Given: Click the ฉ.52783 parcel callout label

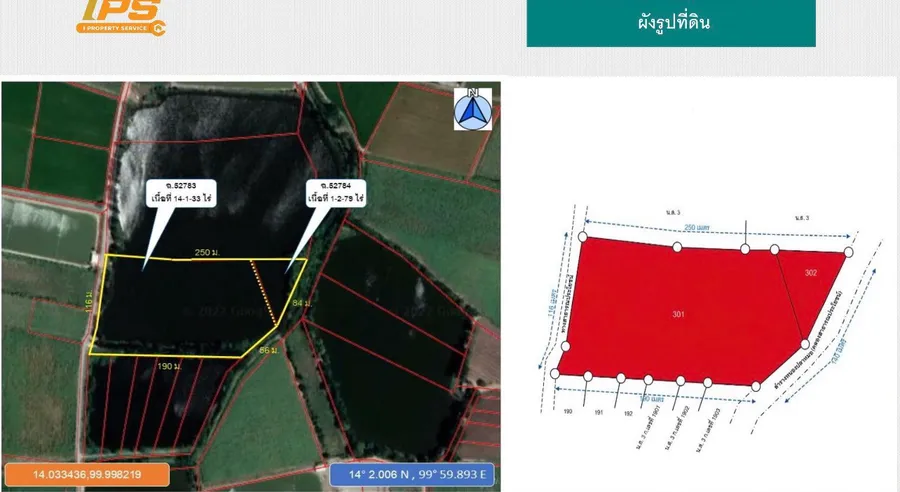Looking at the screenshot, I should [182, 192].
